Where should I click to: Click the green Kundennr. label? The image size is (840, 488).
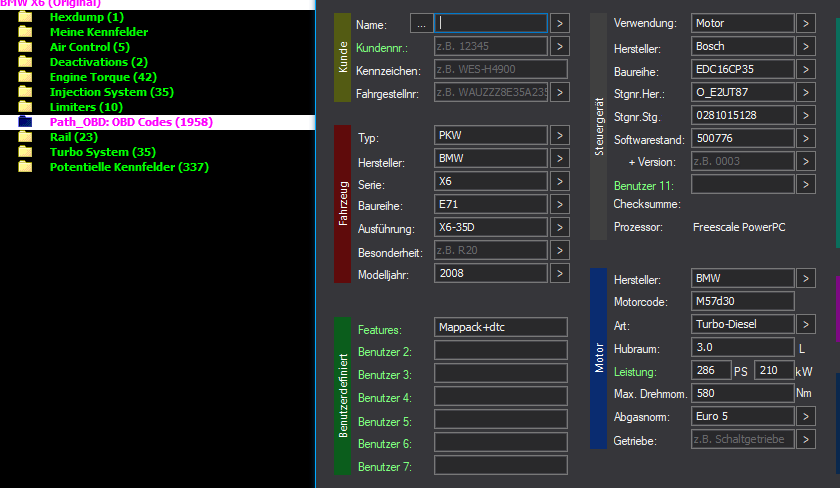click(x=382, y=46)
